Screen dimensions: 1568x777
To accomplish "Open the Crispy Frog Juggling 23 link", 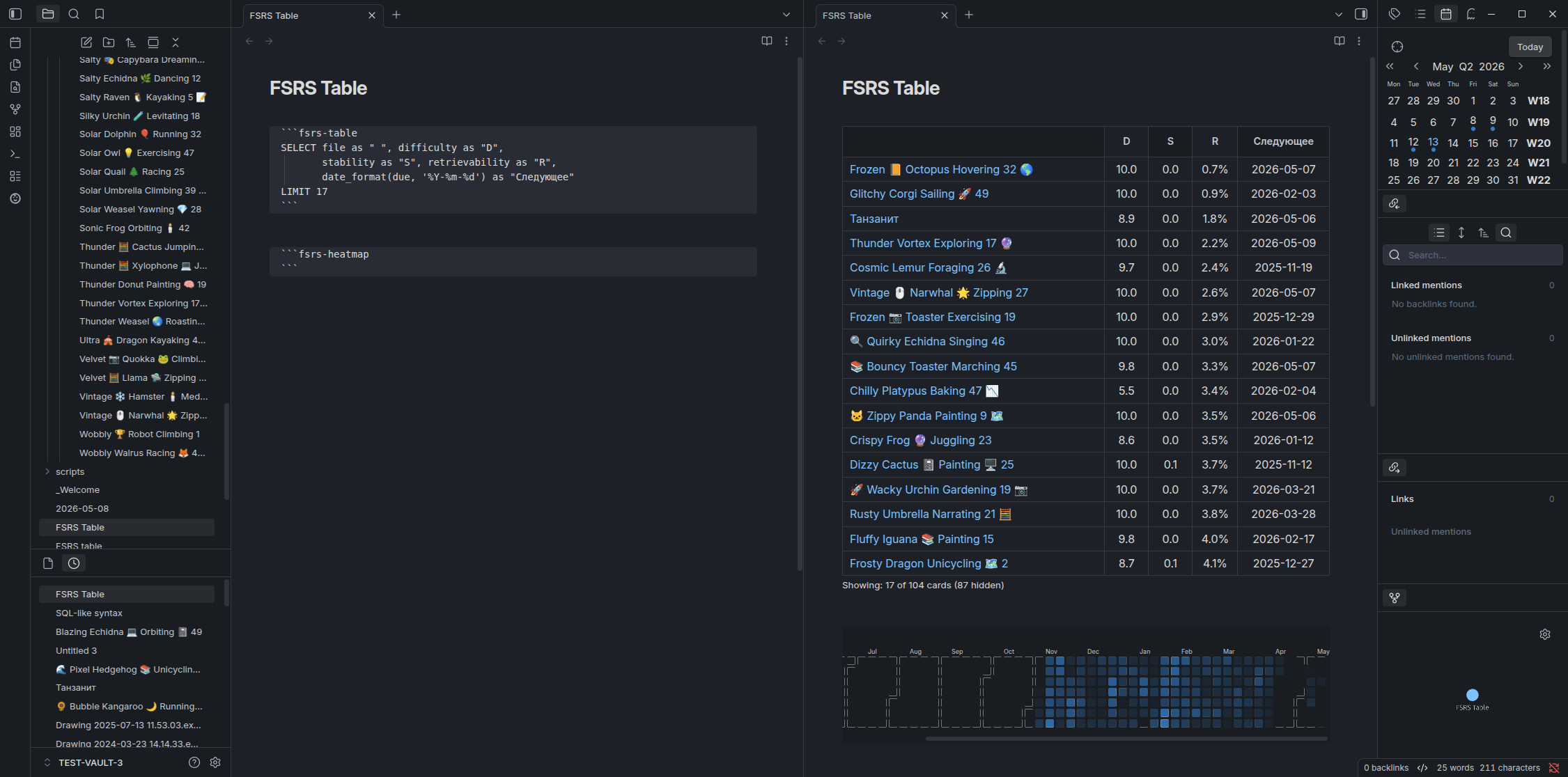I will [920, 440].
